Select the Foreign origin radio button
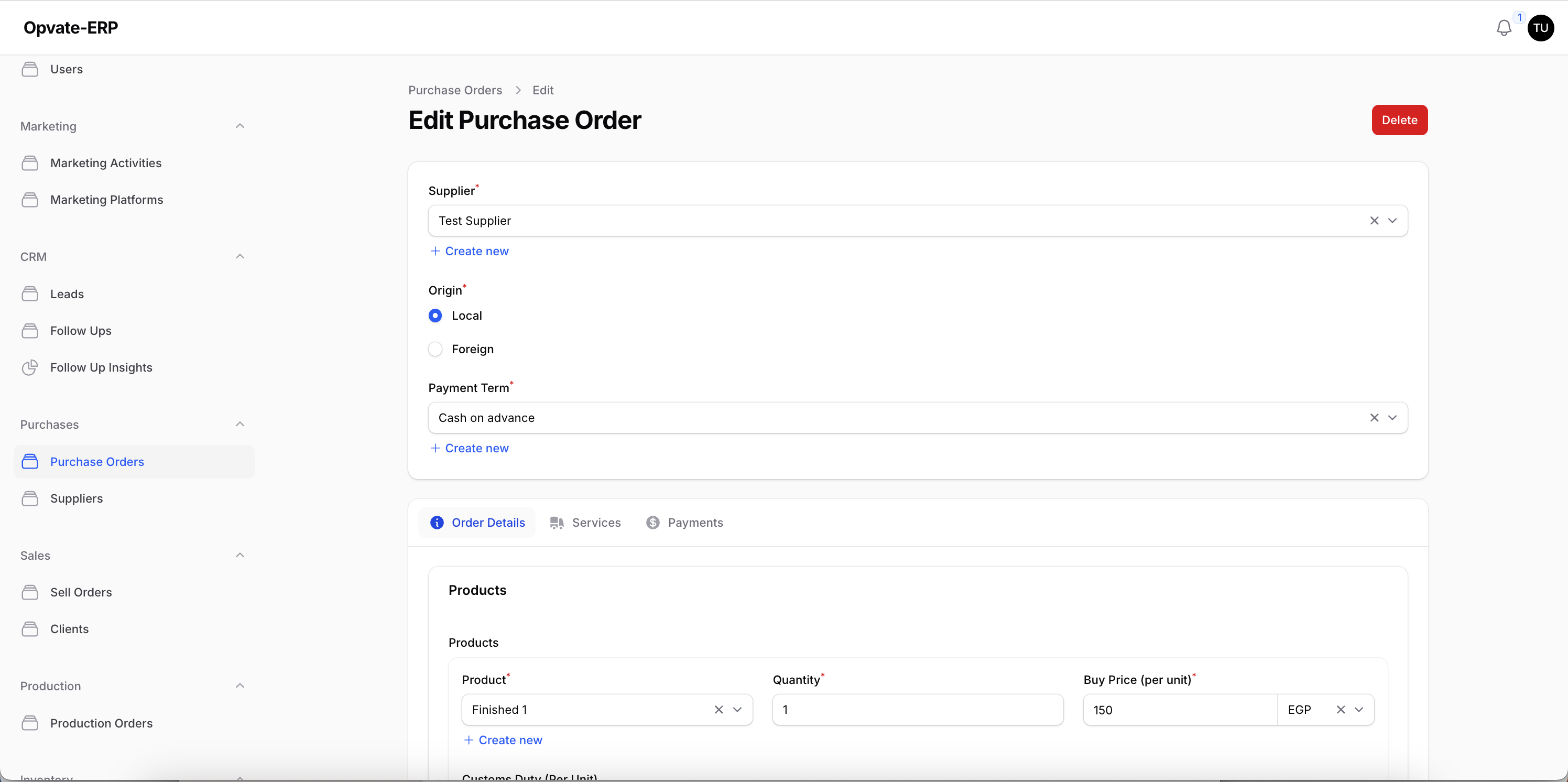 435,349
